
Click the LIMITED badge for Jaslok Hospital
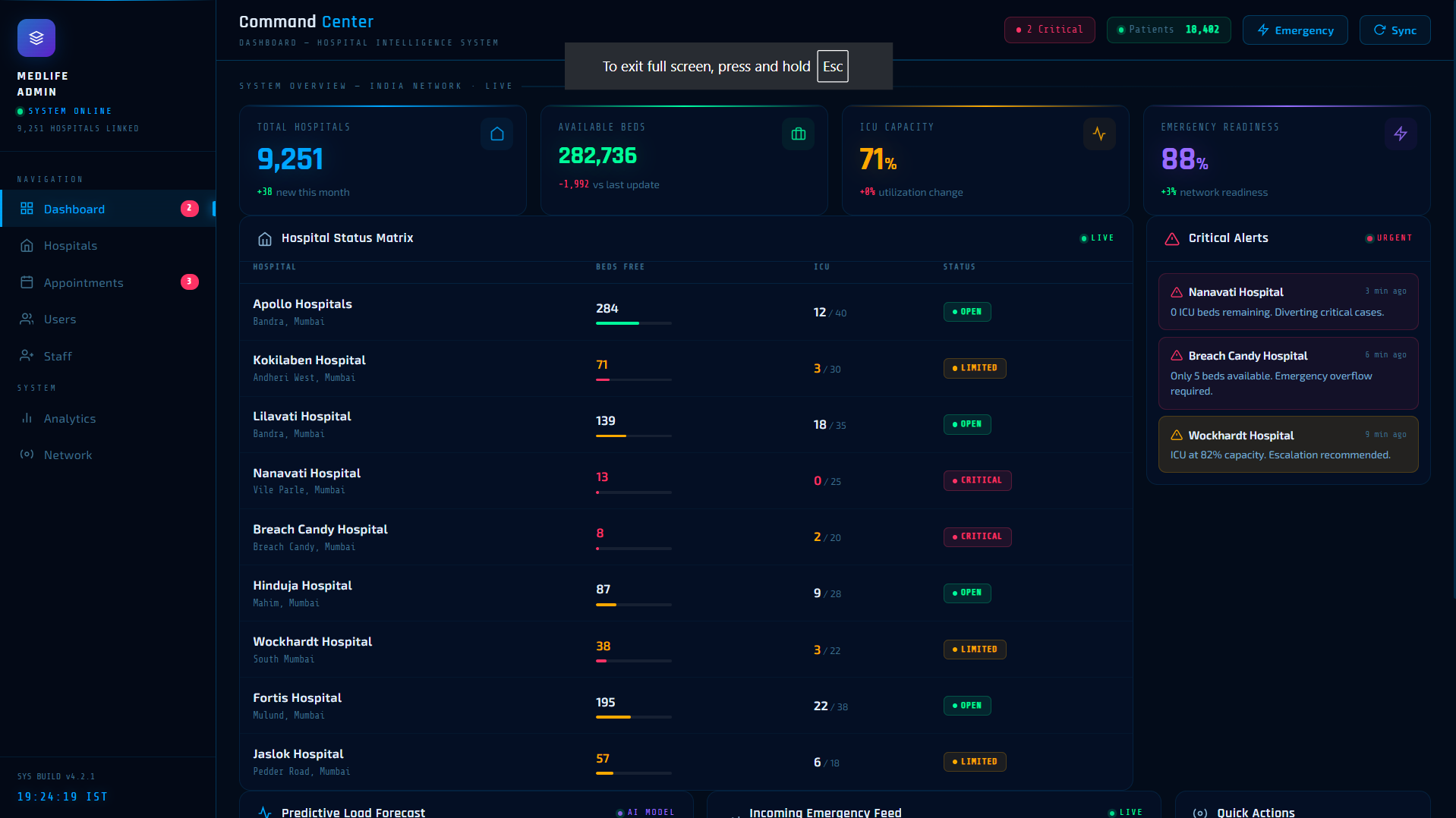[x=975, y=761]
